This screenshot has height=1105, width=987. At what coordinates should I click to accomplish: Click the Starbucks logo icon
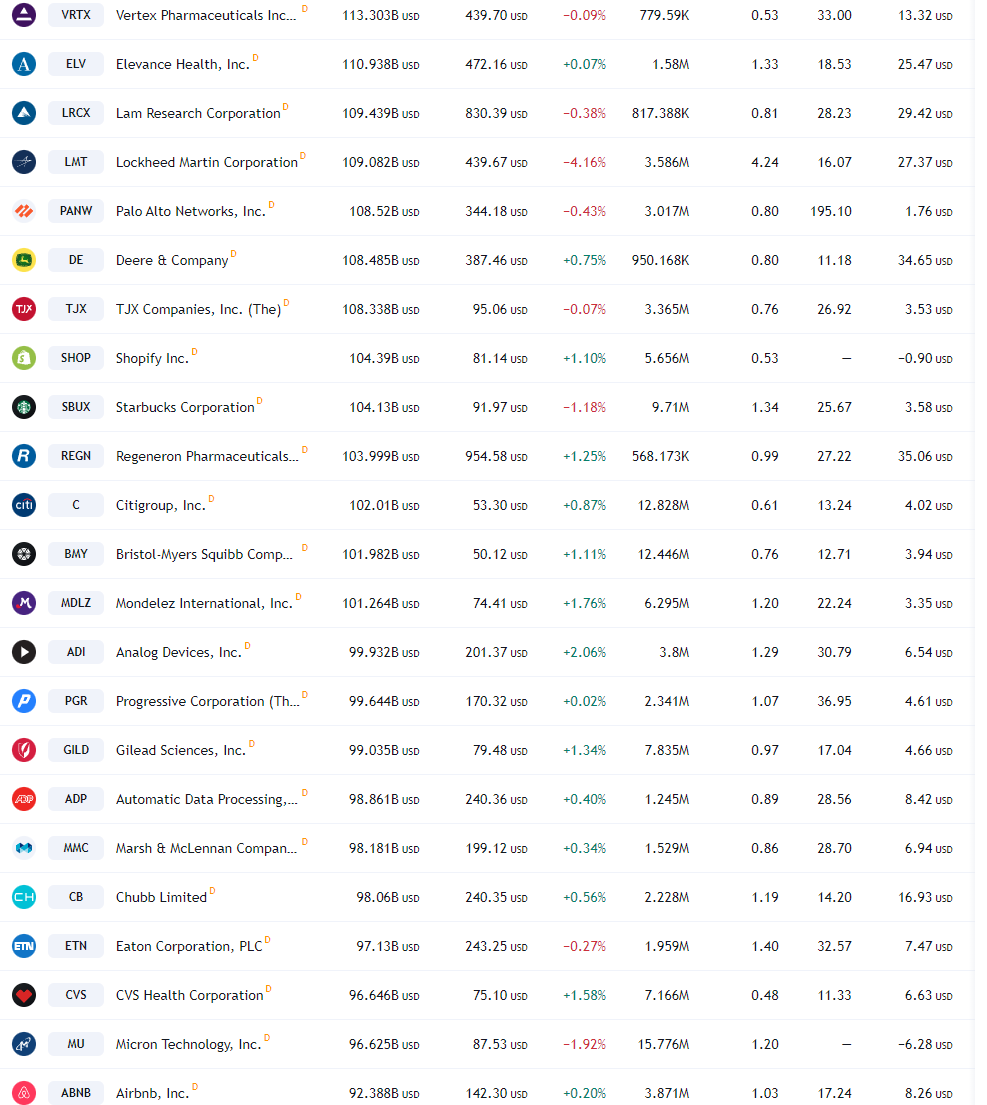pyautogui.click(x=24, y=407)
